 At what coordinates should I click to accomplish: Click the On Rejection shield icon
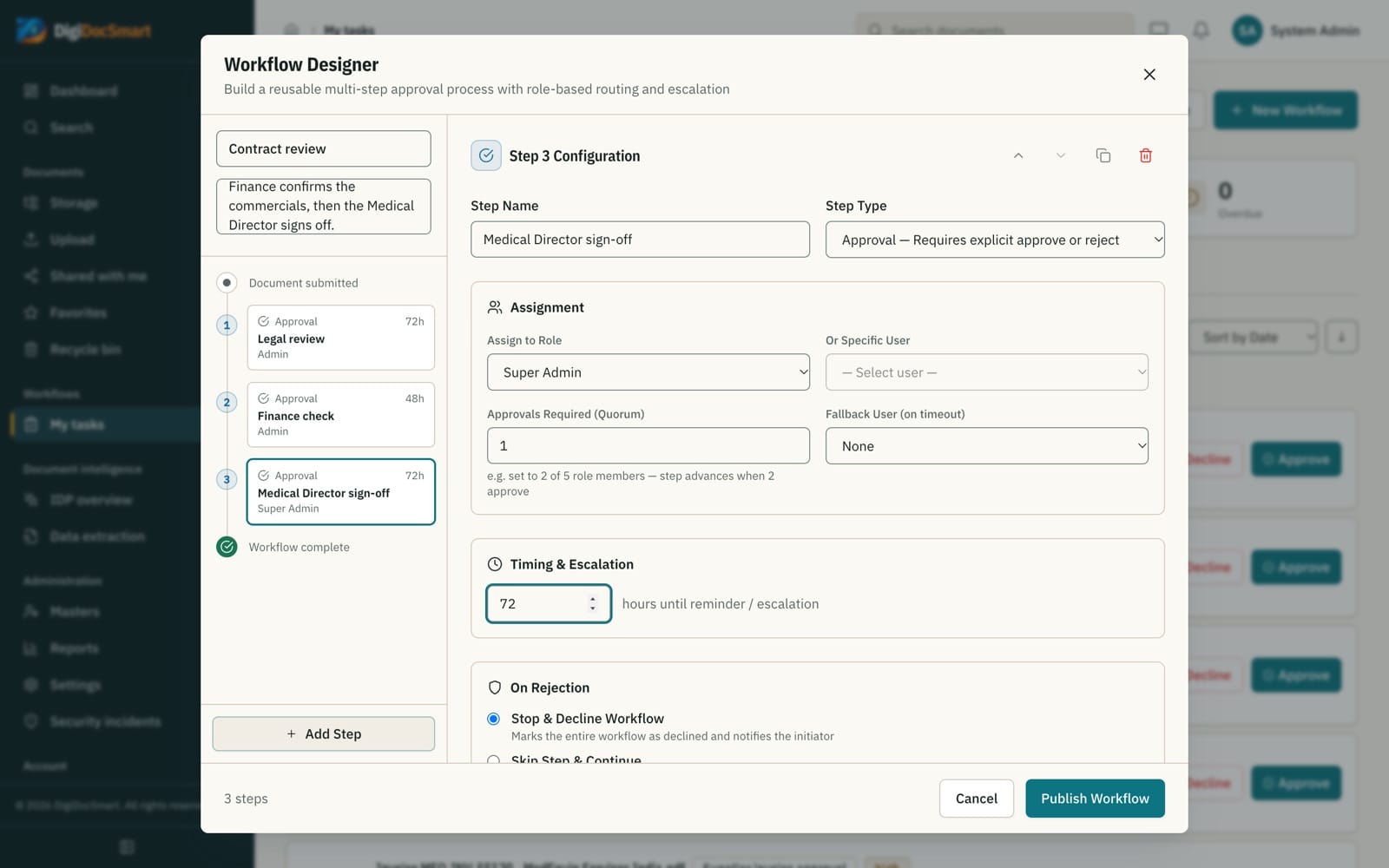coord(495,687)
